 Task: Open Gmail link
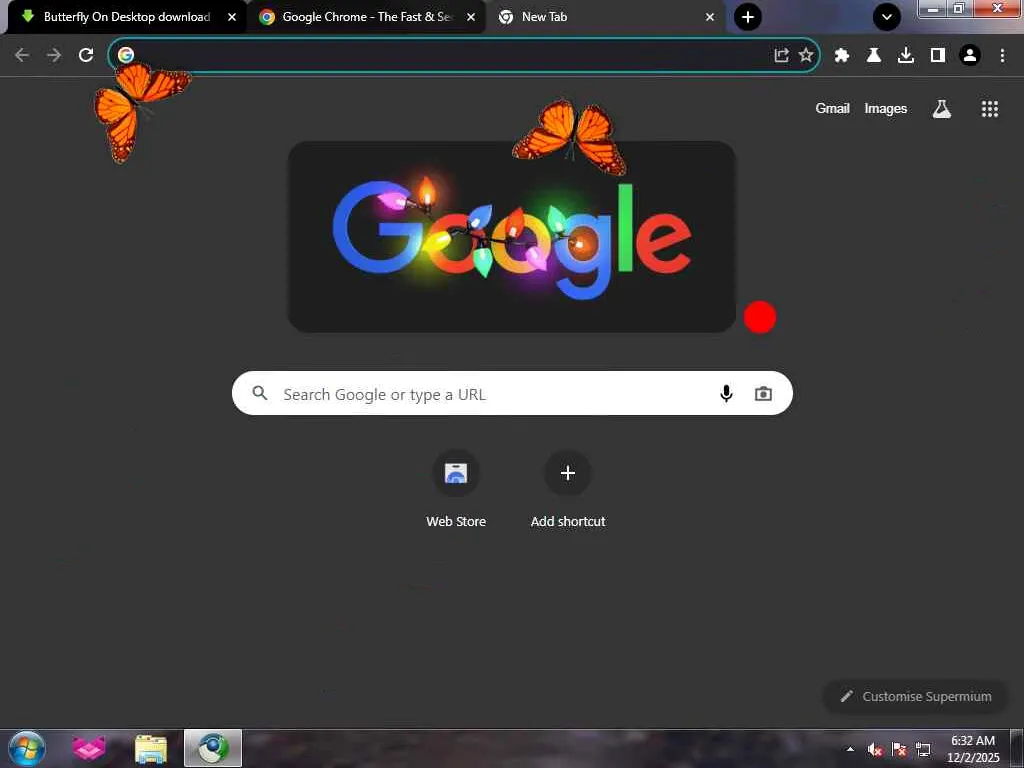click(832, 108)
